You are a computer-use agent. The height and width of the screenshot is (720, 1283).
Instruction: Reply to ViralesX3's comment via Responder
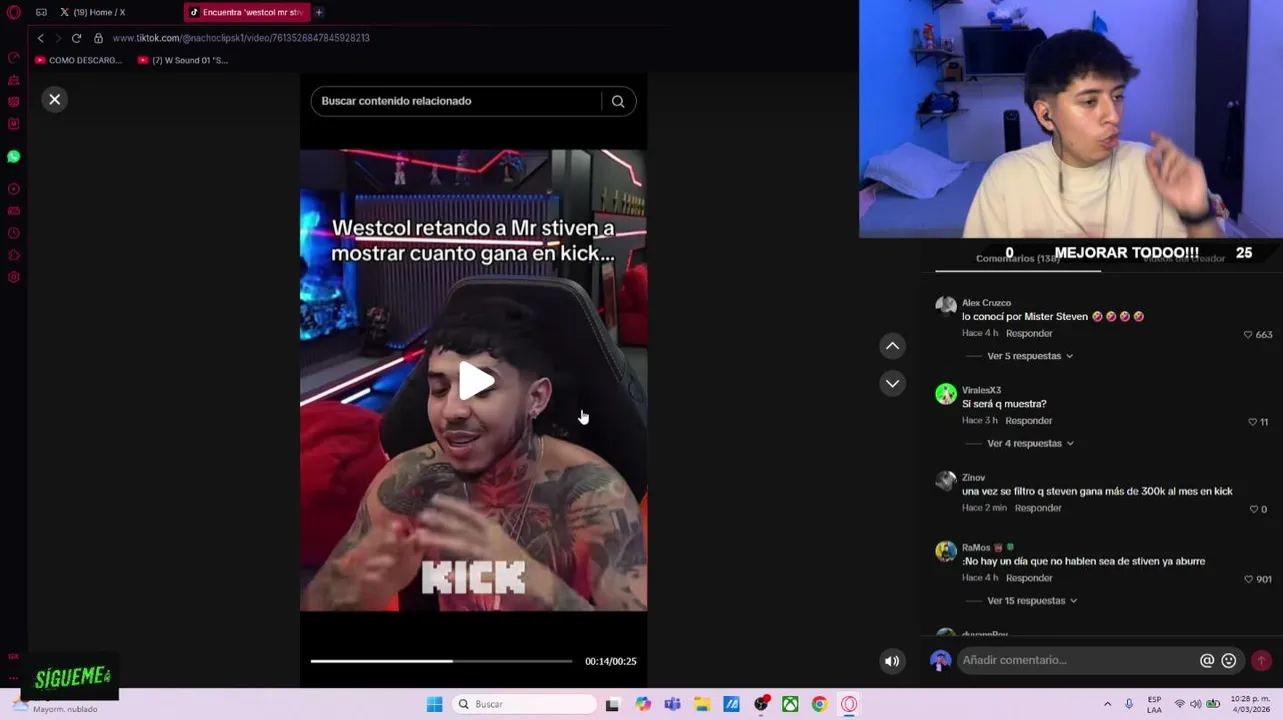pos(1029,421)
